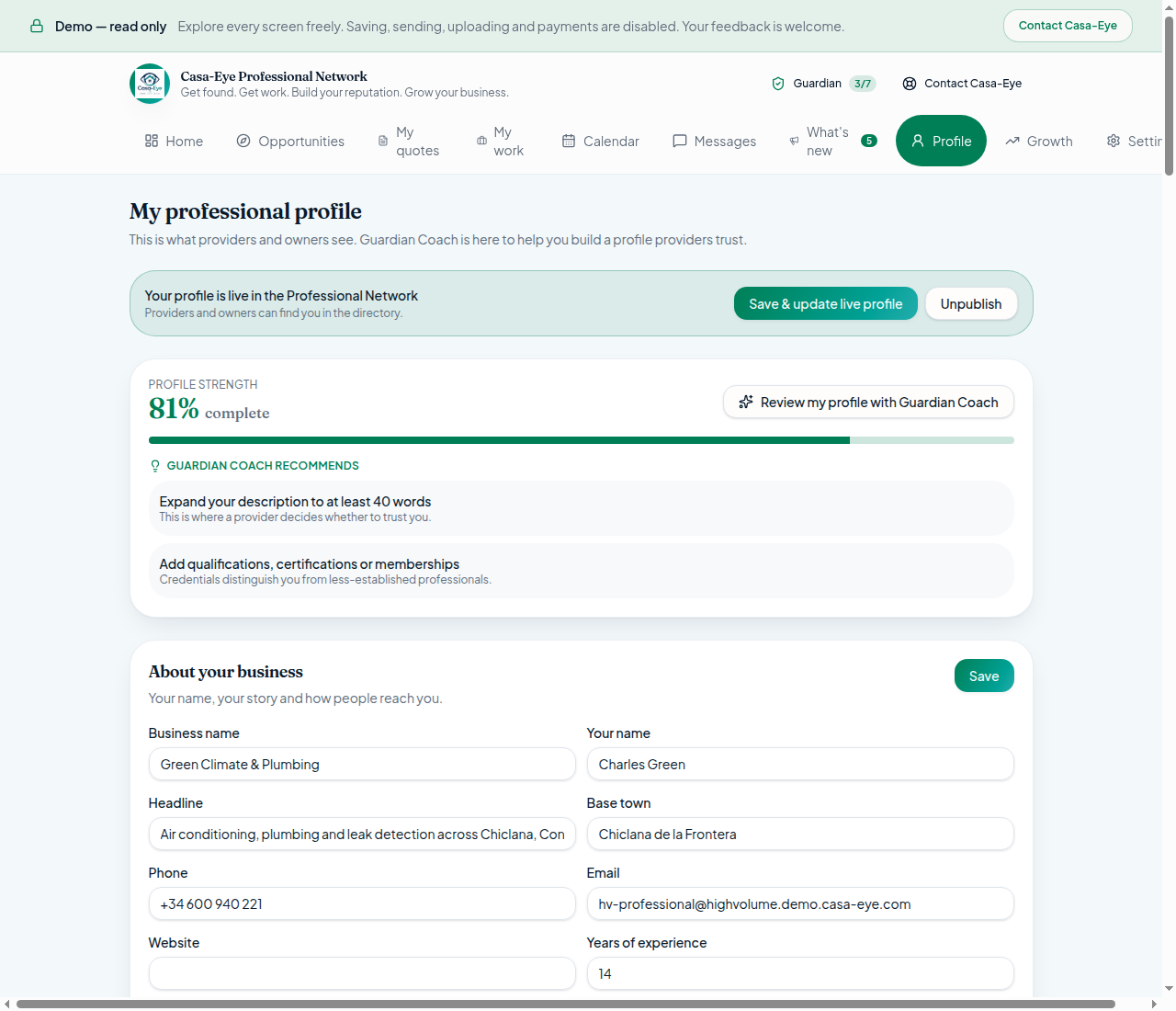1176x1011 pixels.
Task: Click the Your name input field
Action: click(800, 764)
